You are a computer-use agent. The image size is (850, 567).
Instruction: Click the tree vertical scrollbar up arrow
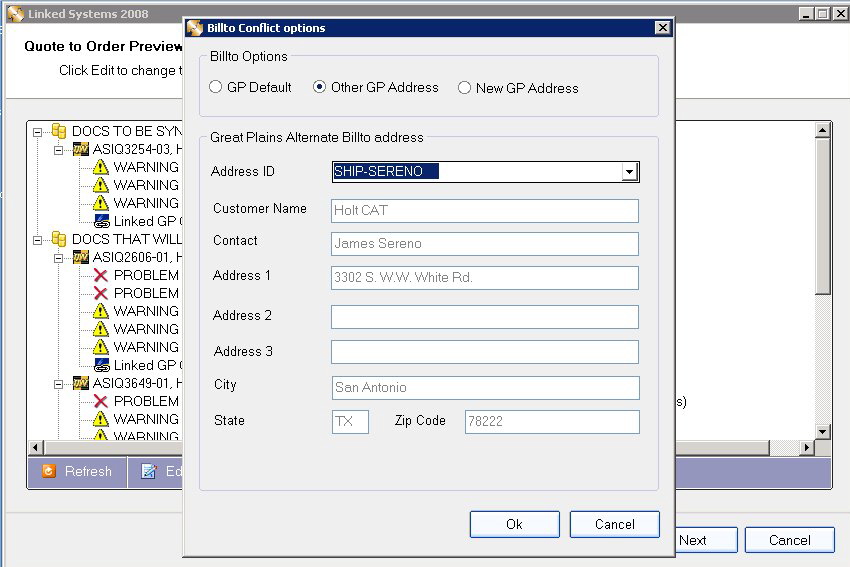pos(822,130)
